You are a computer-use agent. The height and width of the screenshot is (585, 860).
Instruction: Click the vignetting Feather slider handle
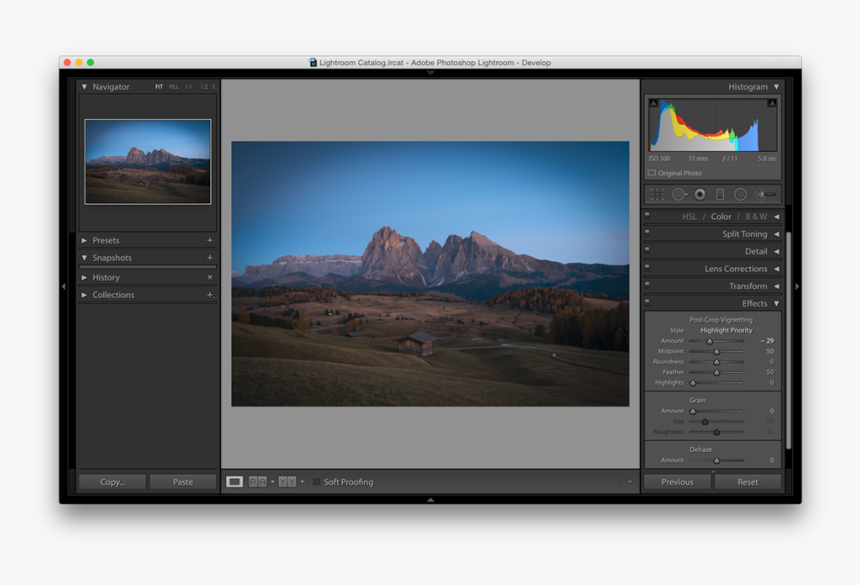pyautogui.click(x=716, y=372)
